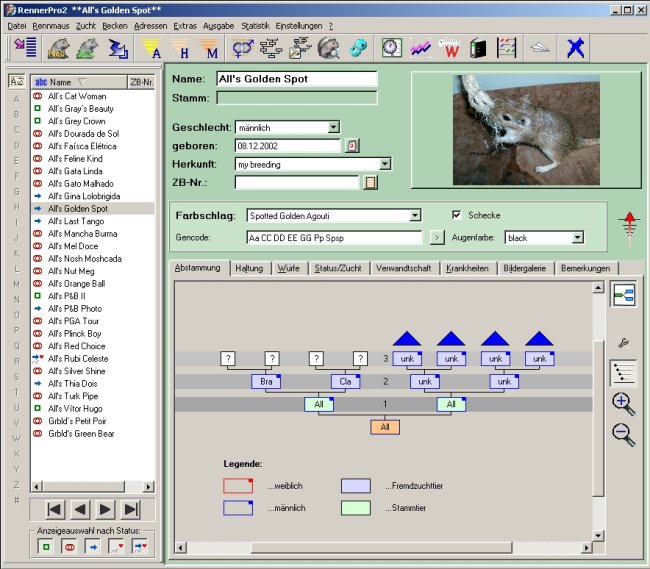This screenshot has height=569, width=650.
Task: Click the zoom out magnifier icon
Action: (x=622, y=434)
